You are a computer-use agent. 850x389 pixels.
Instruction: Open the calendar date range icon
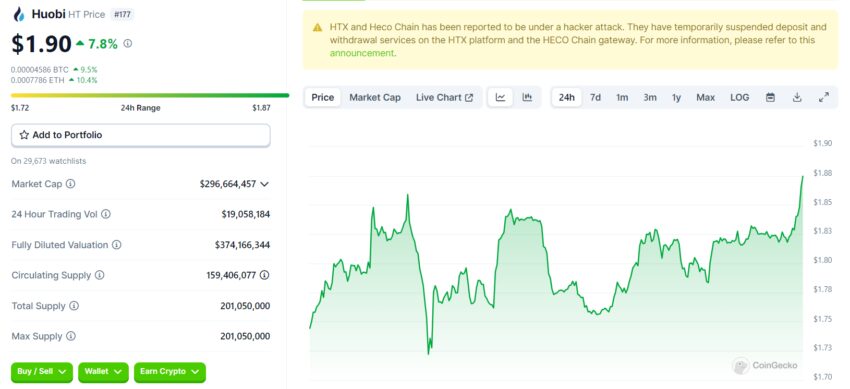tap(770, 98)
